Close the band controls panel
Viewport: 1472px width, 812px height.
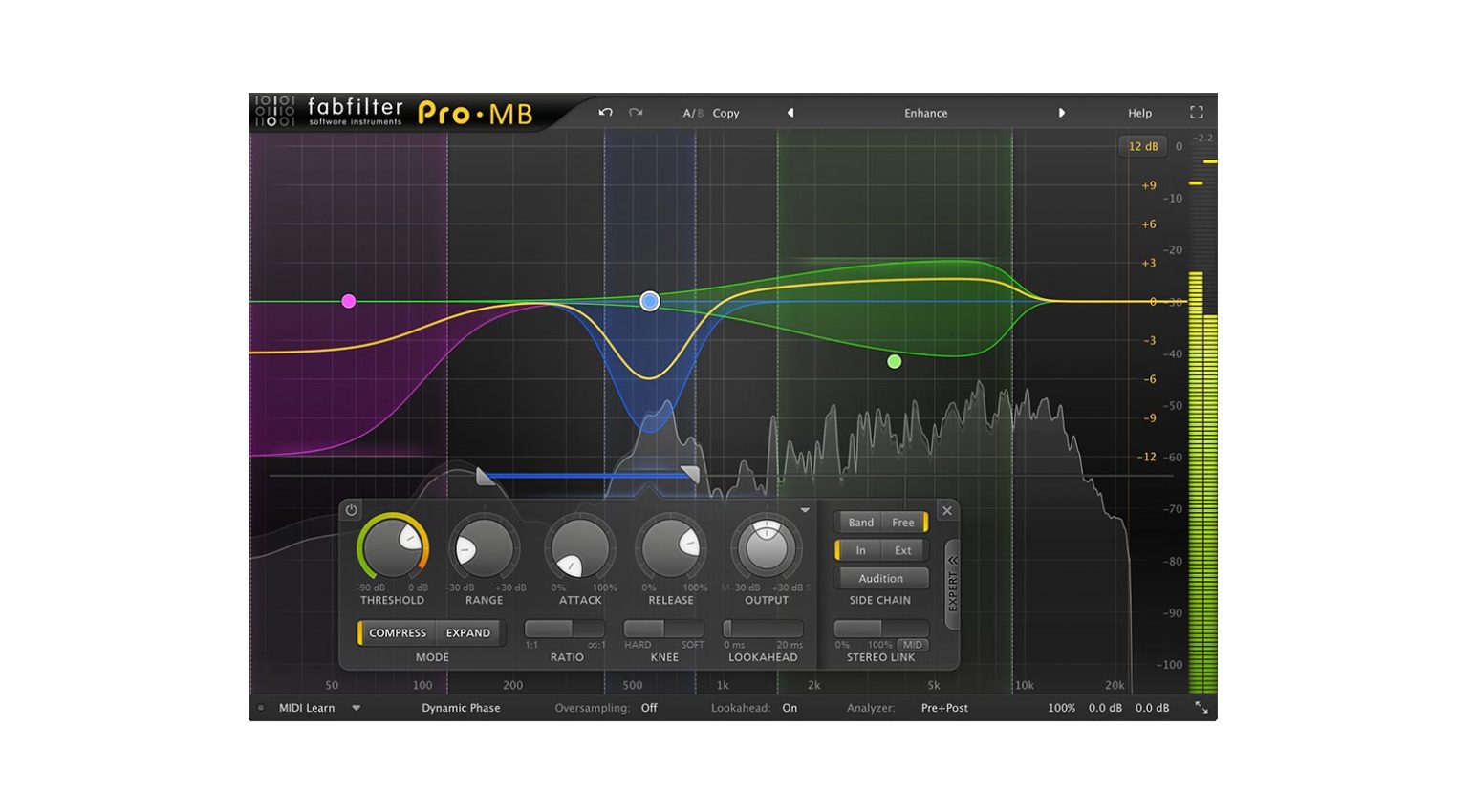947,511
